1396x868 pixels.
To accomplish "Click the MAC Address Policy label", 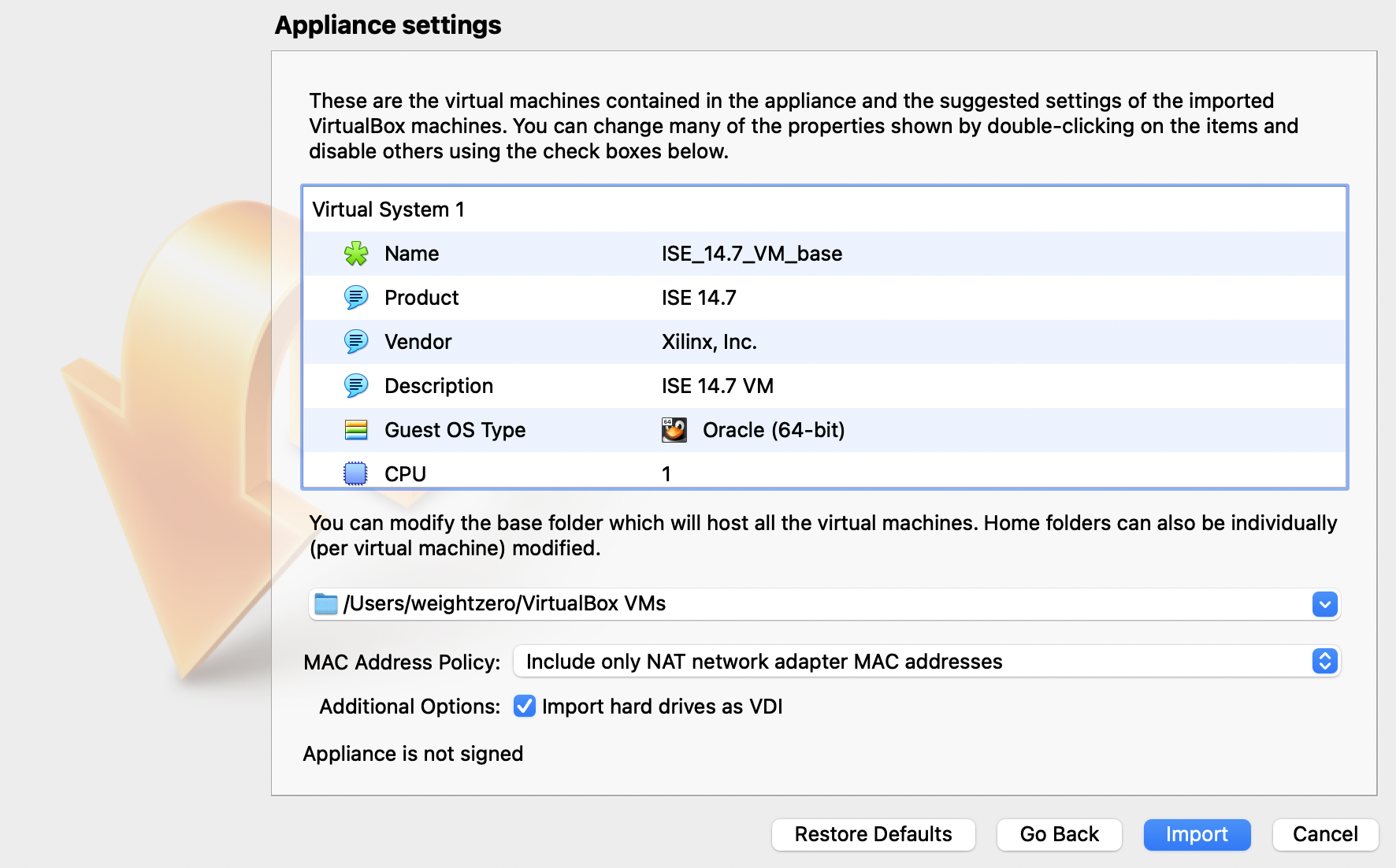I will [402, 662].
